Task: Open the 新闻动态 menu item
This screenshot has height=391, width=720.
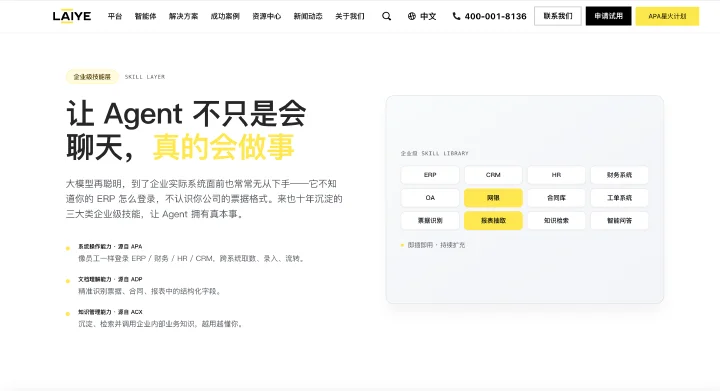Action: click(308, 16)
